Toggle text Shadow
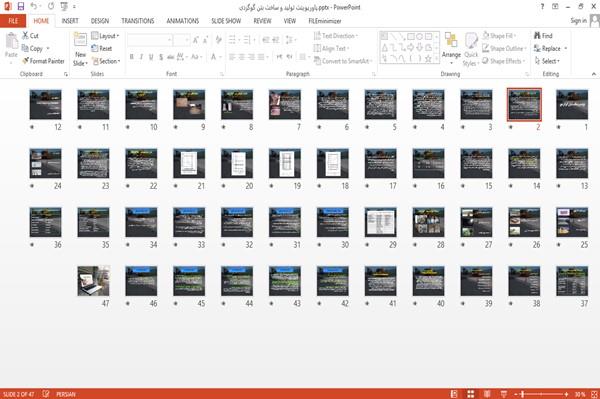Image resolution: width=600 pixels, height=399 pixels. click(x=161, y=57)
